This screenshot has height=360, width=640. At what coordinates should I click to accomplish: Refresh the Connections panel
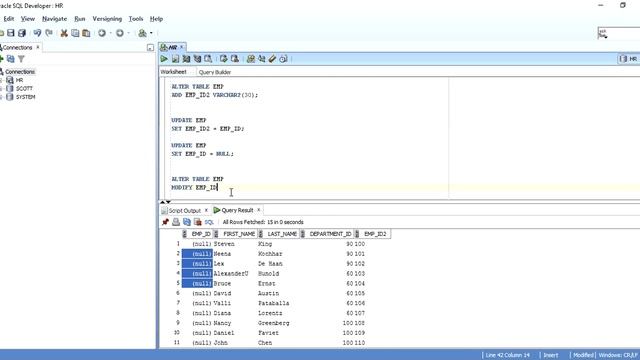(11, 59)
